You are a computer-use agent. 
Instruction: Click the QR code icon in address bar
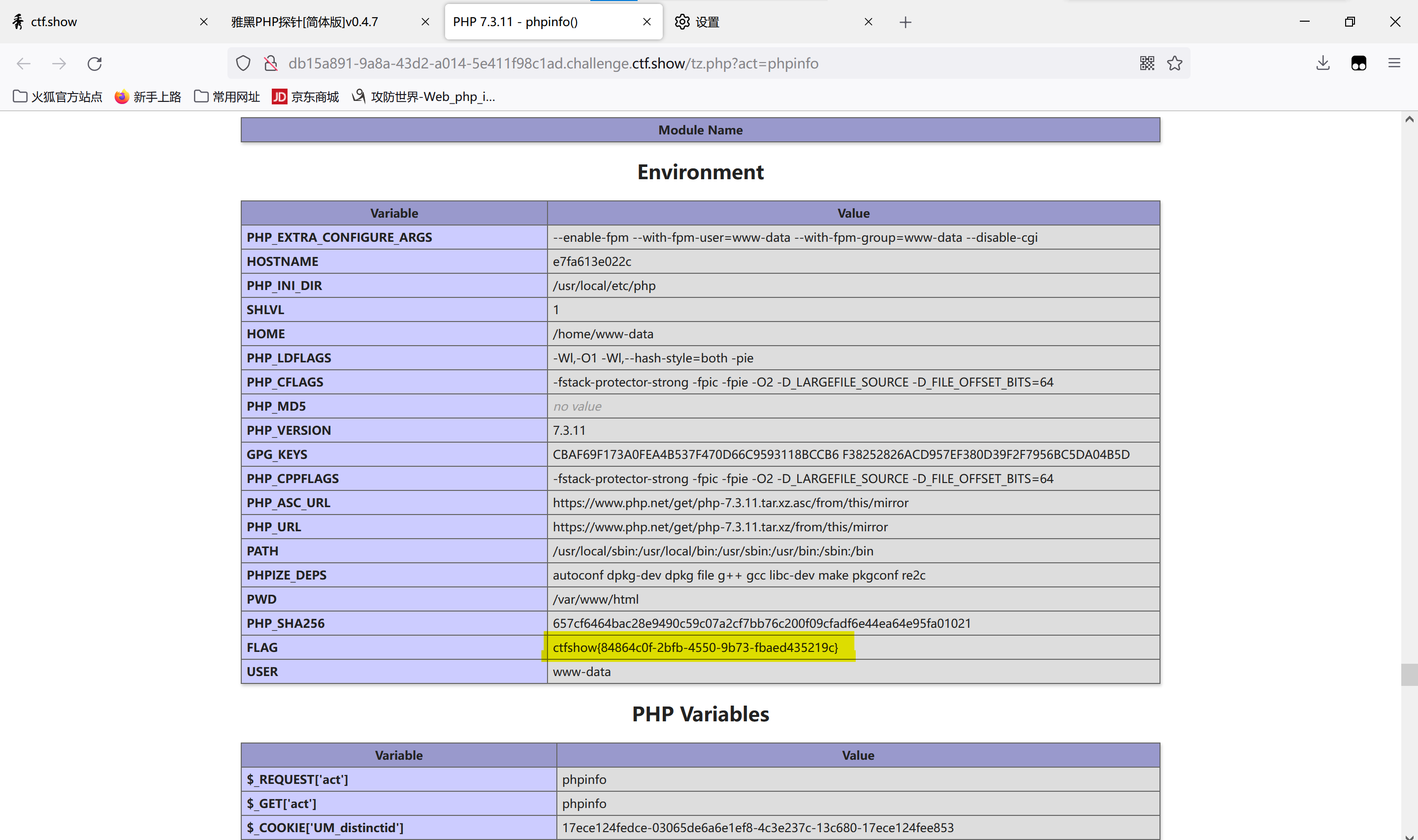[x=1147, y=64]
